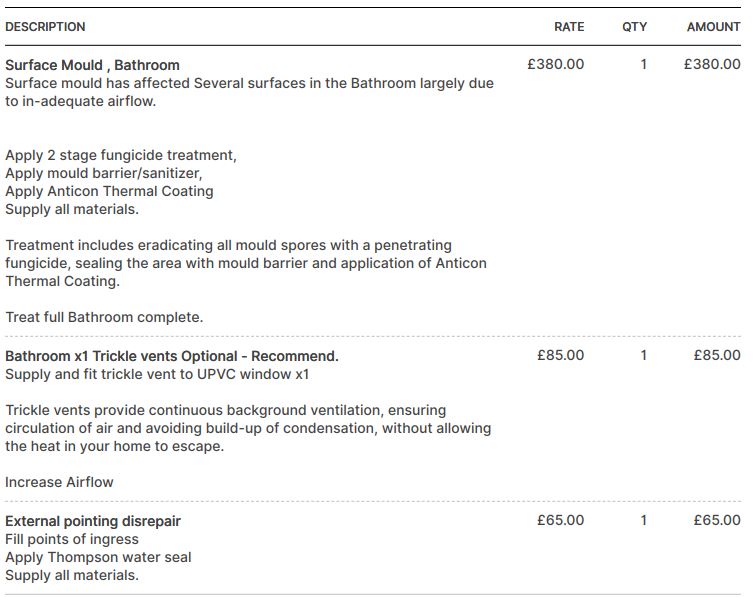Click the DESCRIPTION column header
Screen dimensions: 756x597
(x=45, y=27)
